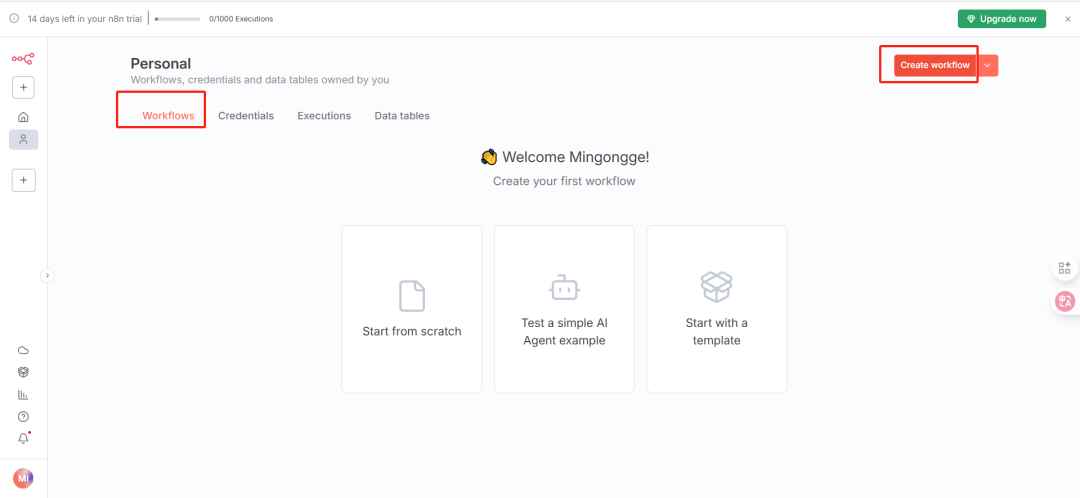Click the robot icon in AI Agent card
Screen dimensions: 1080x498
coord(564,287)
